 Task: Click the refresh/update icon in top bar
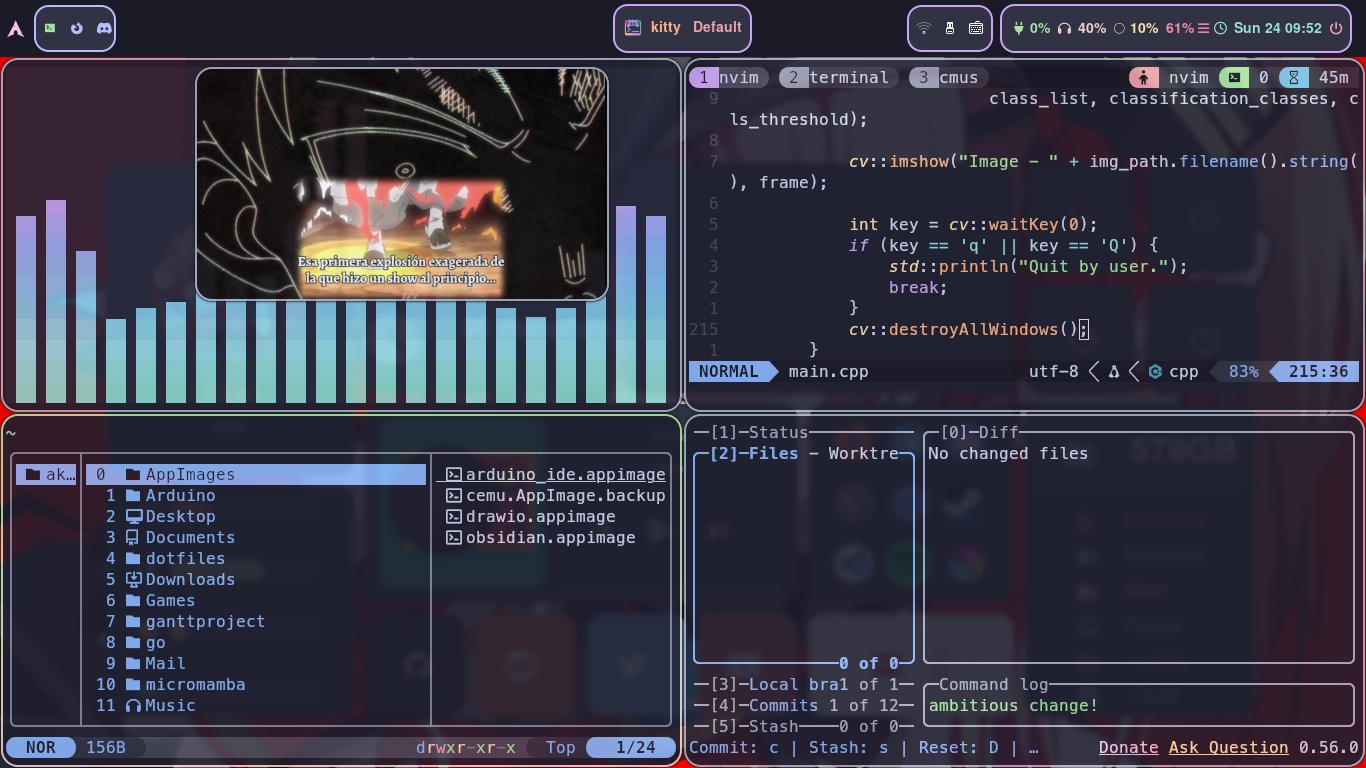77,28
